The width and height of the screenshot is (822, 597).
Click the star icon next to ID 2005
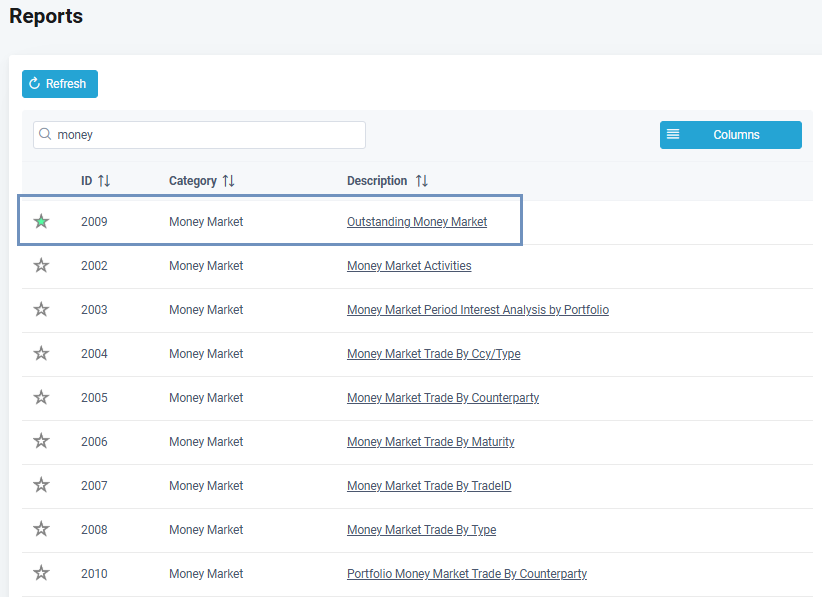(x=41, y=397)
